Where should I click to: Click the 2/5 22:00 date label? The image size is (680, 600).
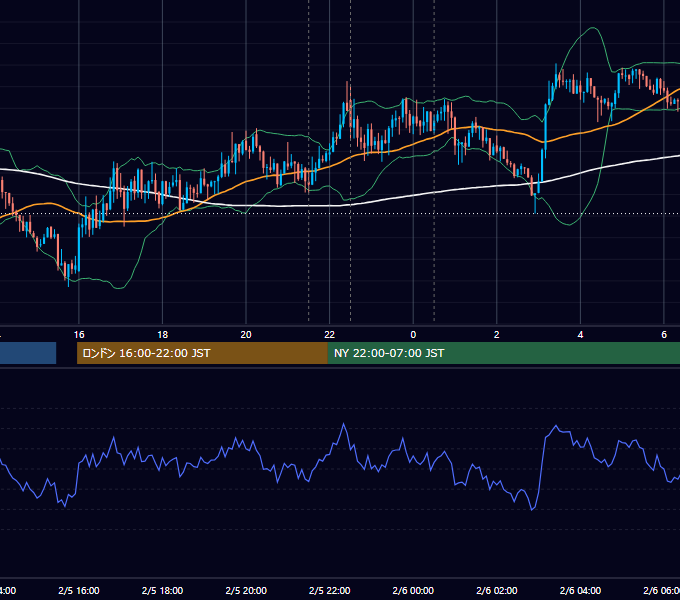[x=330, y=590]
